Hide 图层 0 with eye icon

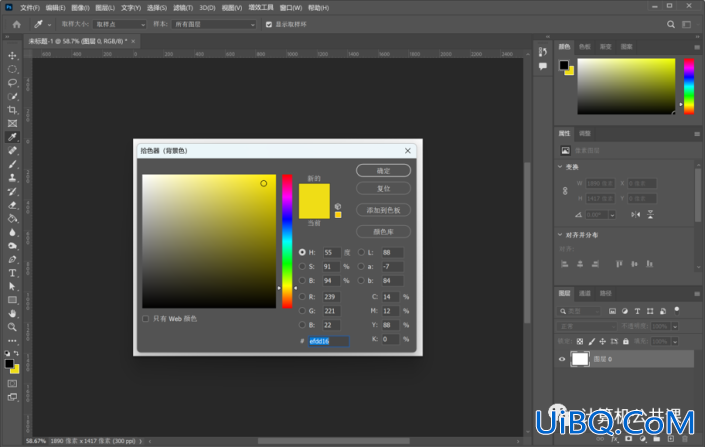[562, 359]
